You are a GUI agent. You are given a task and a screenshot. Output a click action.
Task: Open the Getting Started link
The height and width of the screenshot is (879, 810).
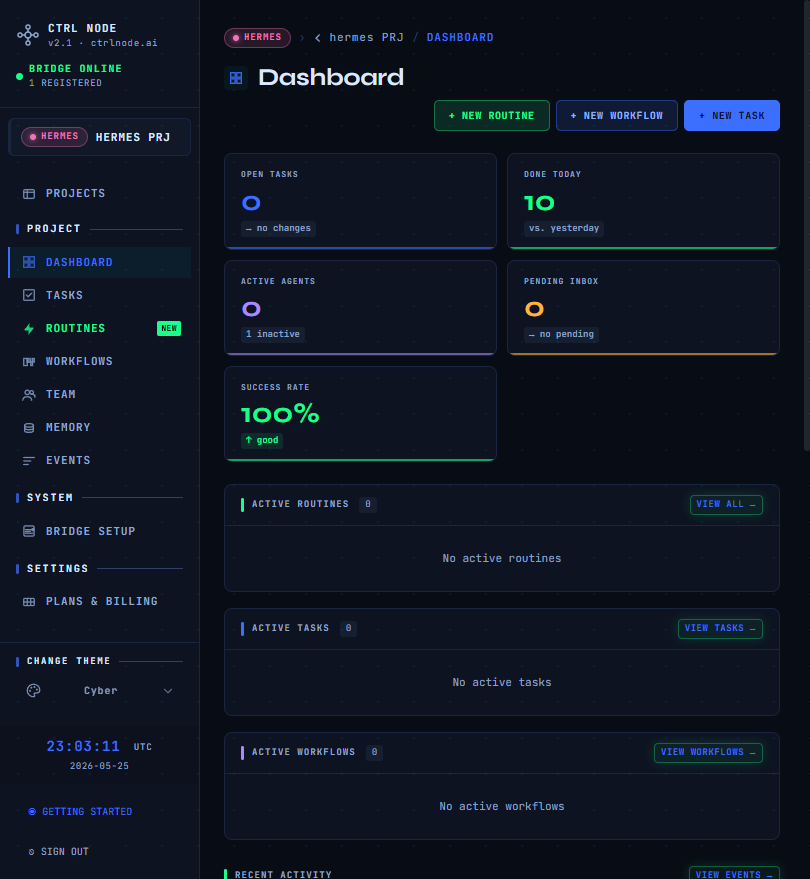80,811
